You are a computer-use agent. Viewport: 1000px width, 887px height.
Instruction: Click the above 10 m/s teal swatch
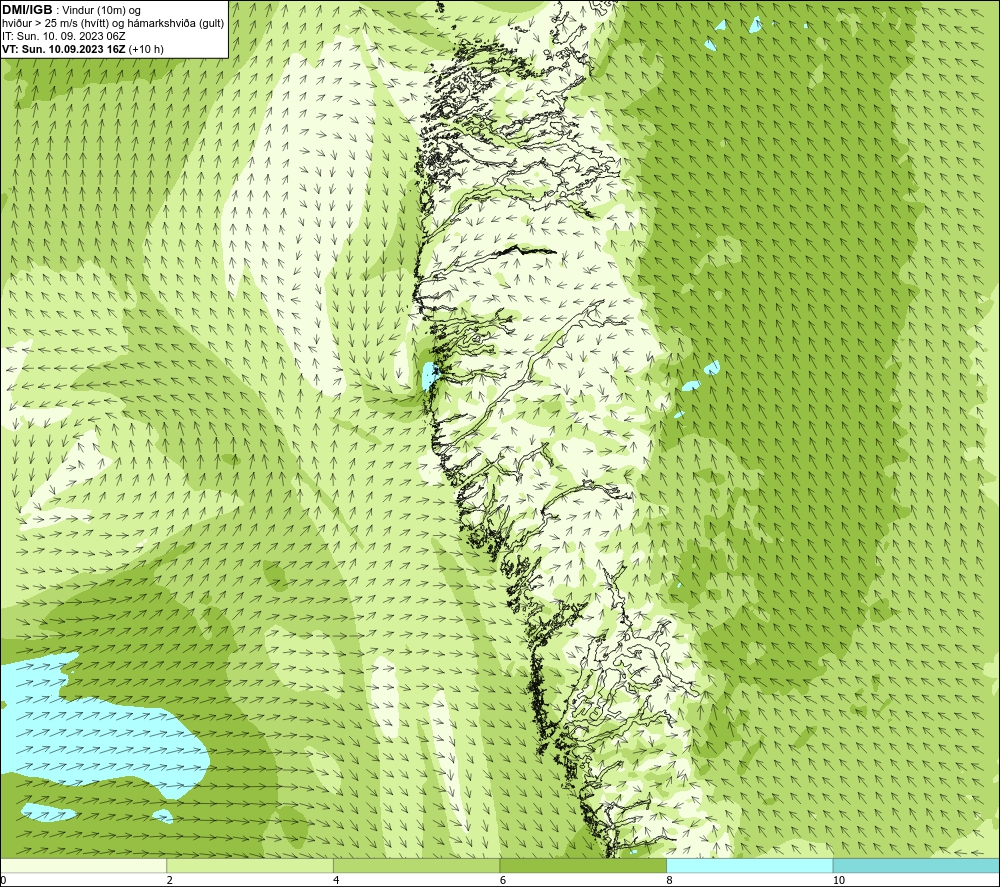click(x=916, y=866)
